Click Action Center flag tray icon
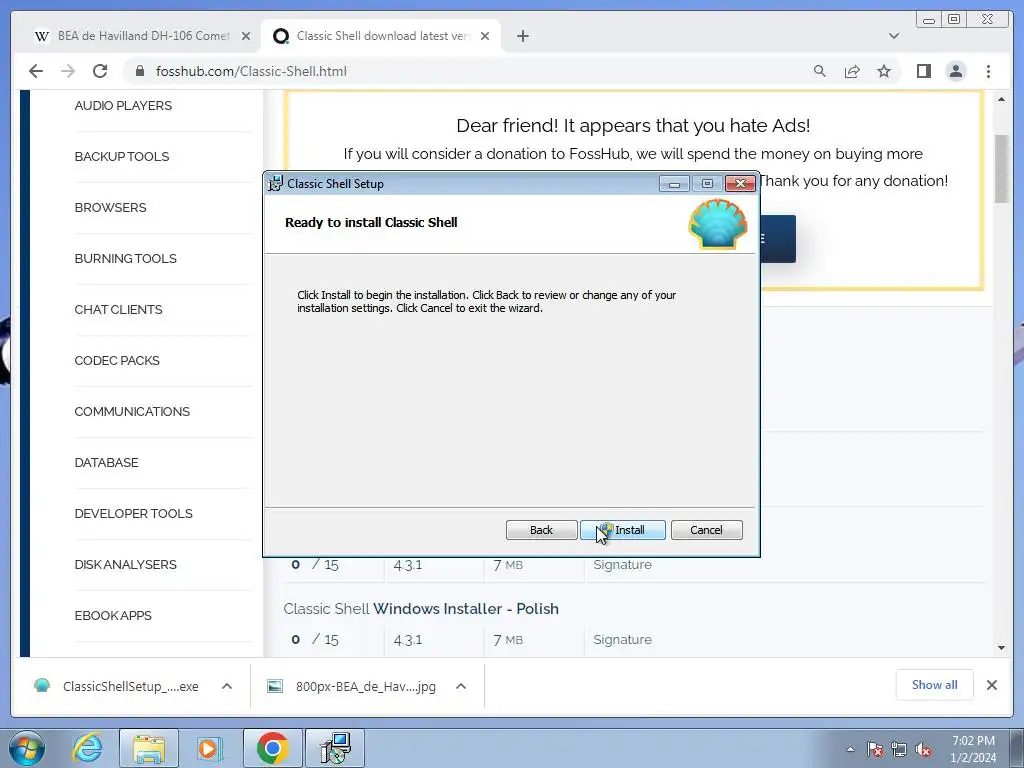Viewport: 1024px width, 768px height. 875,749
